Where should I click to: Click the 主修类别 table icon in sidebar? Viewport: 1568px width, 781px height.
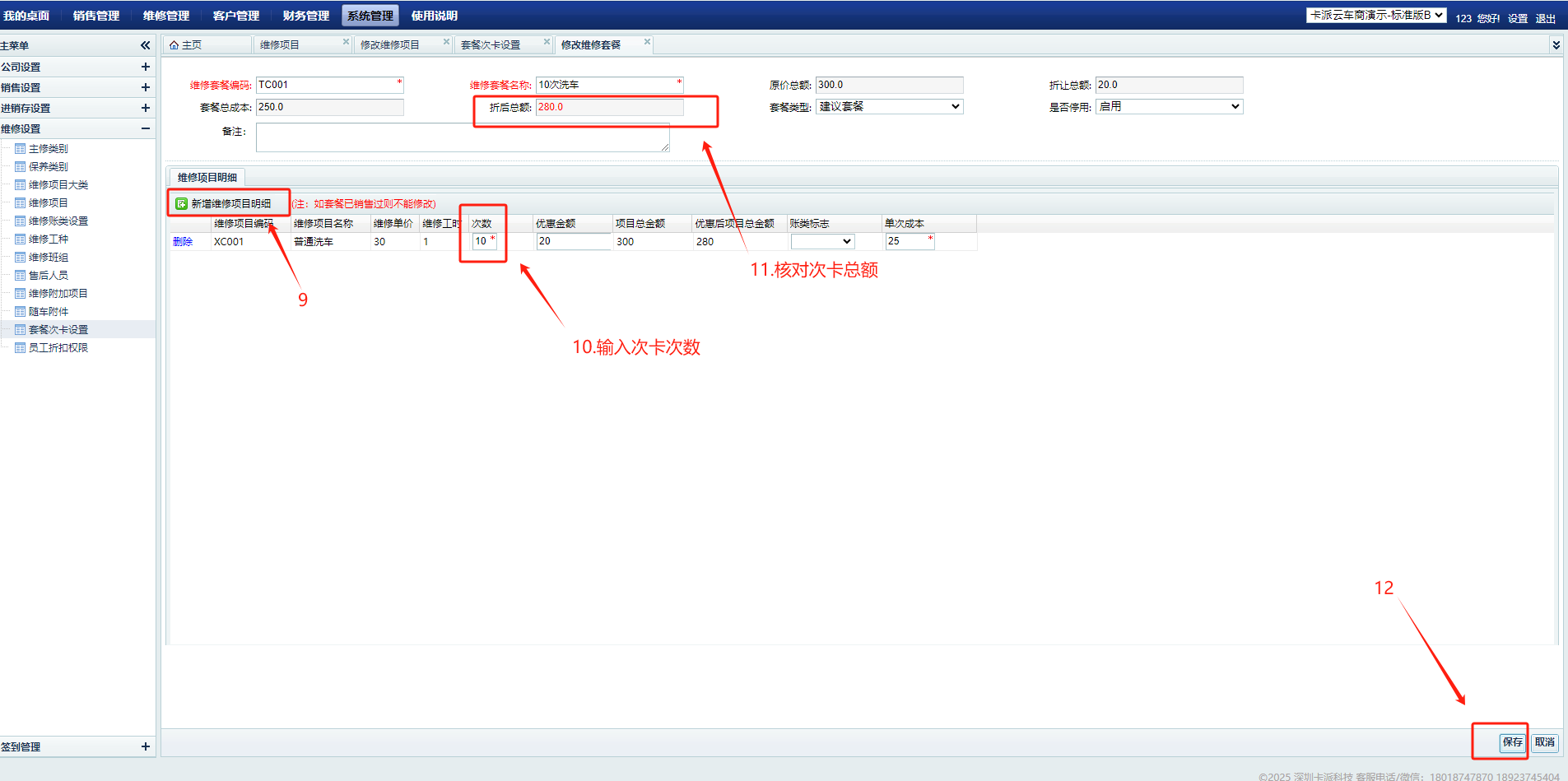(21, 149)
